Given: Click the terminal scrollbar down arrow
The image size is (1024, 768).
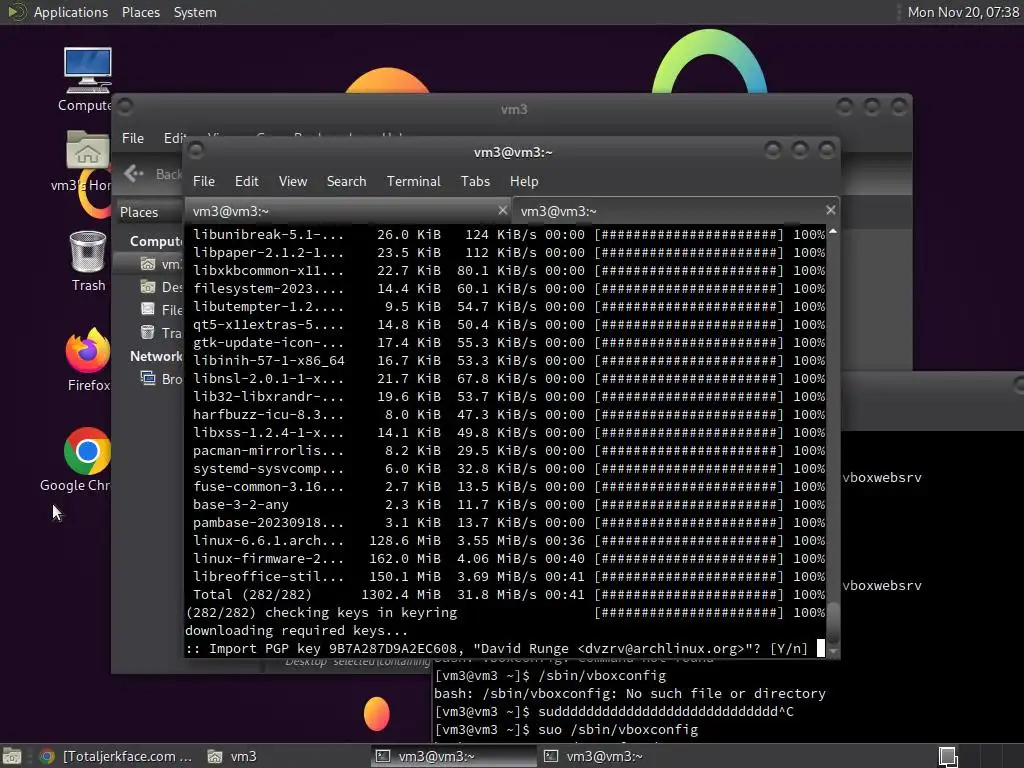Looking at the screenshot, I should pyautogui.click(x=833, y=651).
